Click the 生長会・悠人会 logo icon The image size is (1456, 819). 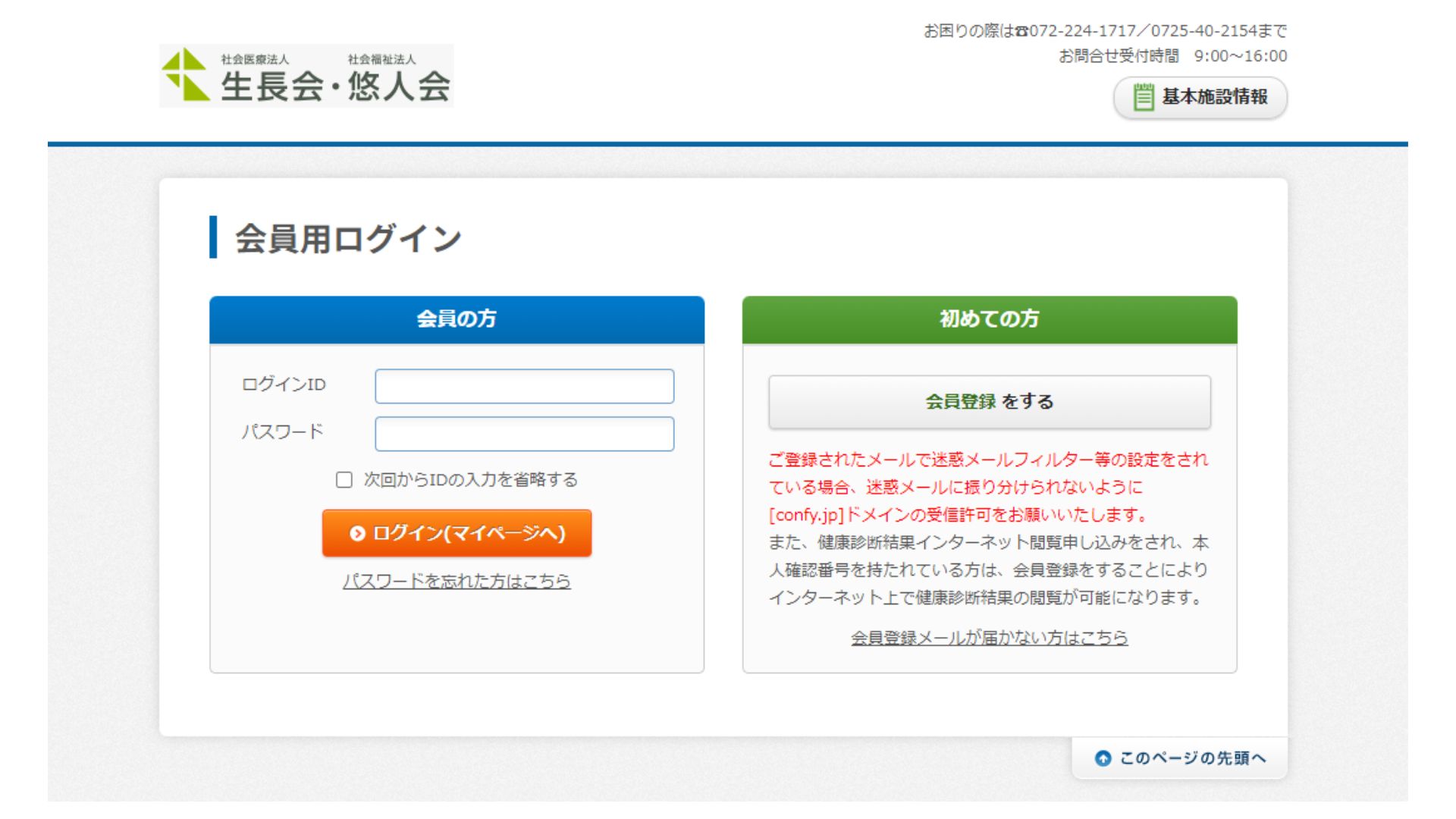click(186, 76)
